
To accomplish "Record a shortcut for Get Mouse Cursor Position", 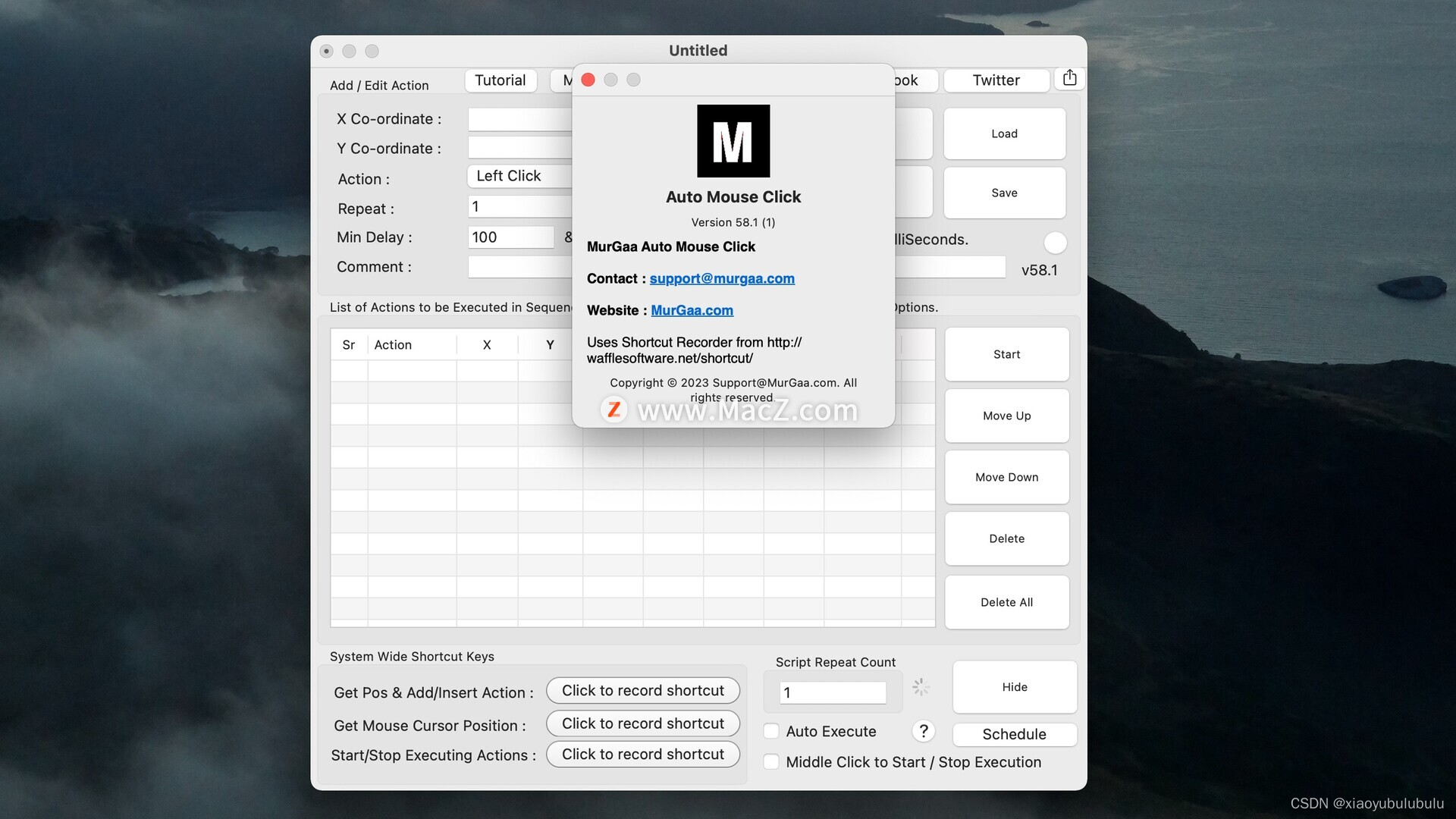I will (x=642, y=723).
